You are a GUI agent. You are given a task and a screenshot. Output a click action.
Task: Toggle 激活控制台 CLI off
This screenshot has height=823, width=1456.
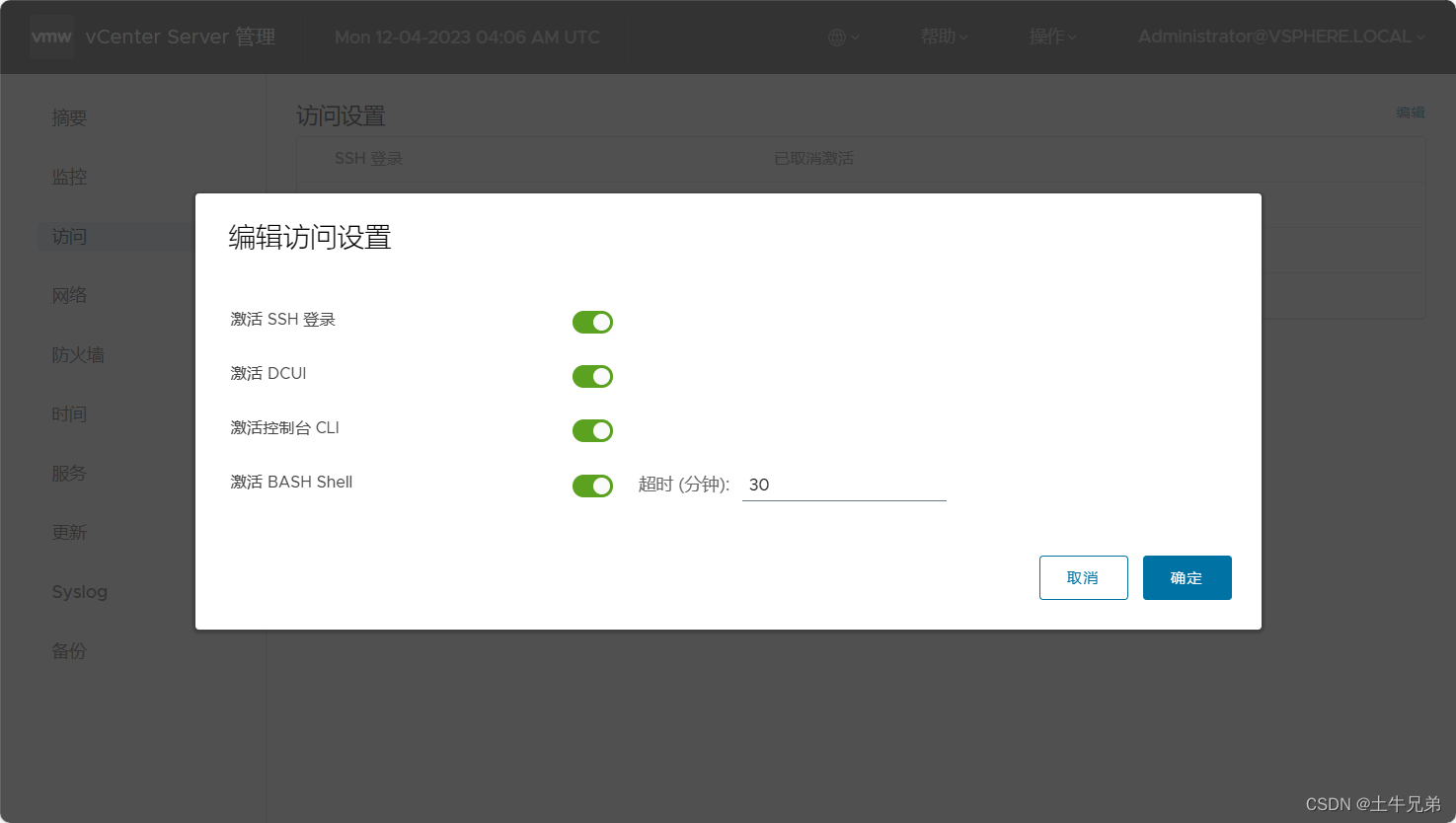pos(592,430)
